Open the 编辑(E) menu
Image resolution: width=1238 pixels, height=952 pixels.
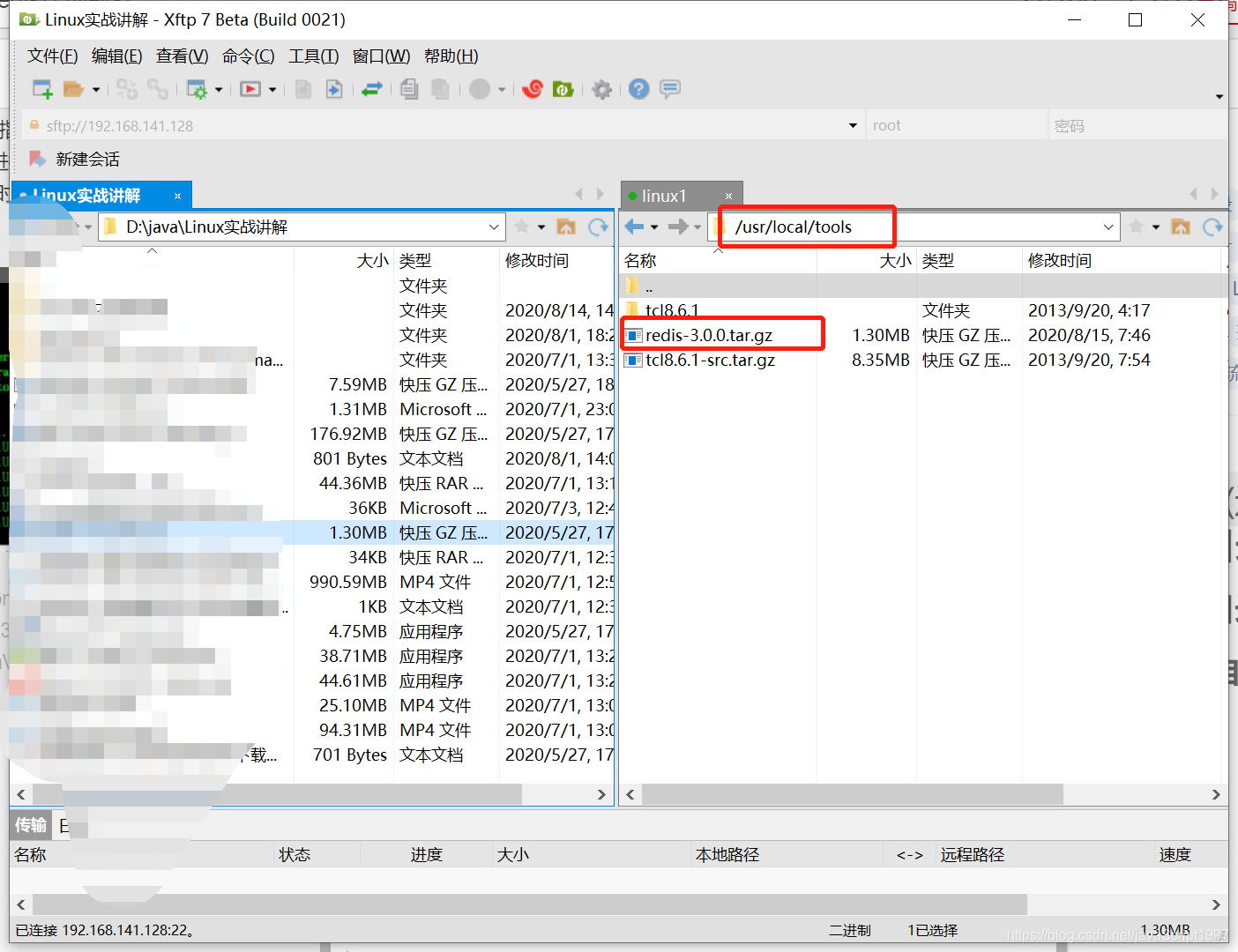[117, 56]
